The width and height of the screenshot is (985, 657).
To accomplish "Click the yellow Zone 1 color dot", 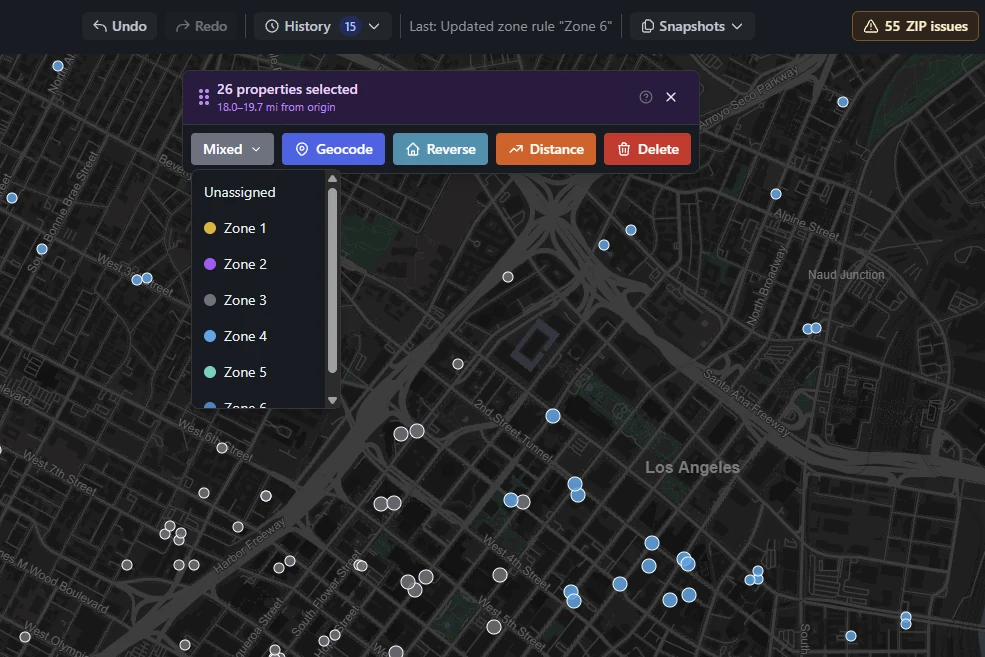I will pyautogui.click(x=210, y=228).
